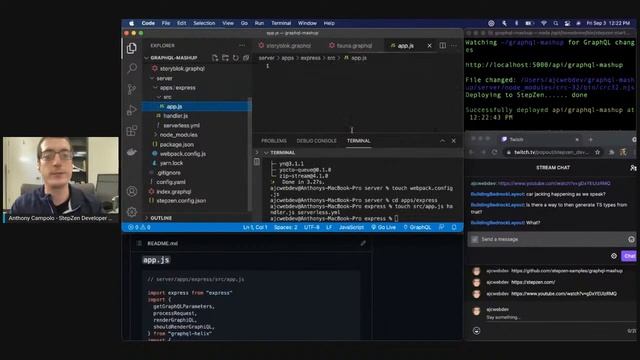Open the Twitch chat community users icon
This screenshot has height=360, width=640.
pyautogui.click(x=633, y=168)
